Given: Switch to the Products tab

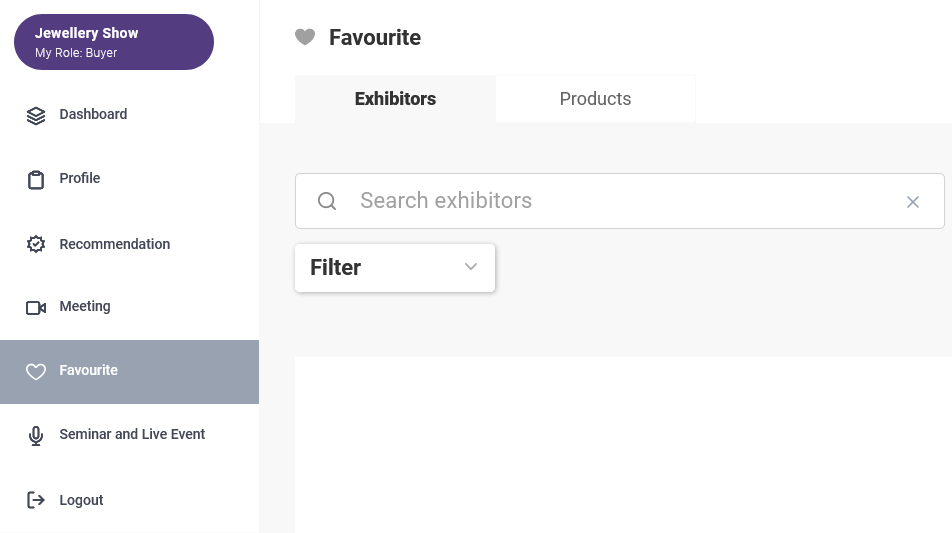Looking at the screenshot, I should (x=596, y=99).
